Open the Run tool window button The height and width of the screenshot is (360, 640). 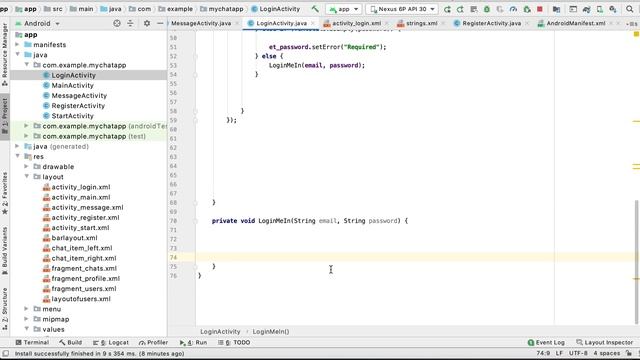tap(193, 342)
